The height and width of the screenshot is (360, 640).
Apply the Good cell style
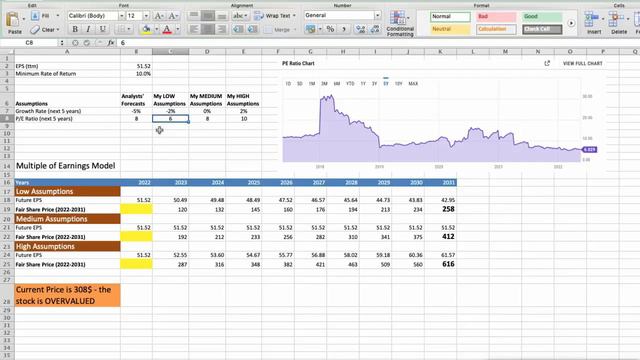[542, 17]
